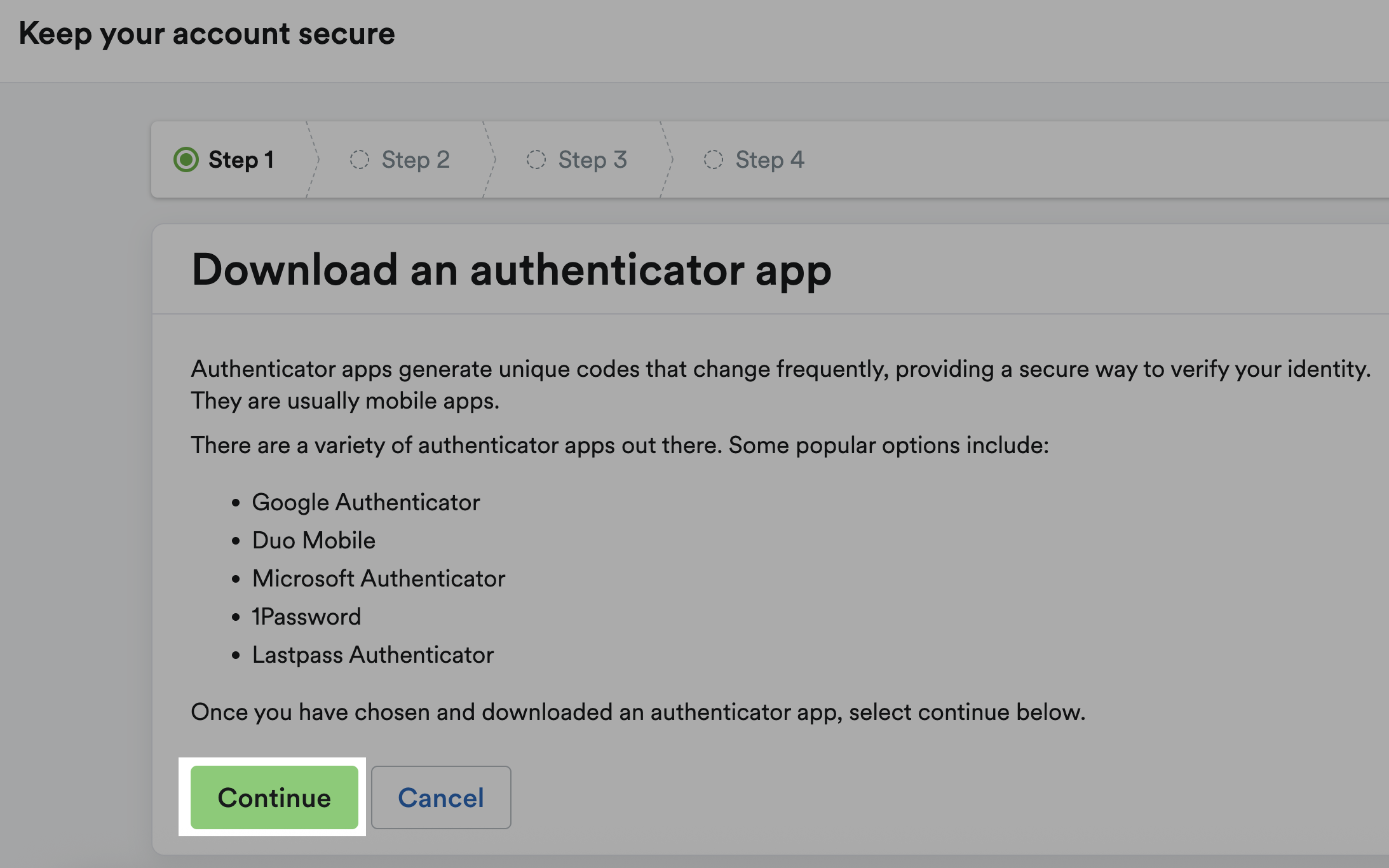Select the empty radio circle beside Step 4

714,159
